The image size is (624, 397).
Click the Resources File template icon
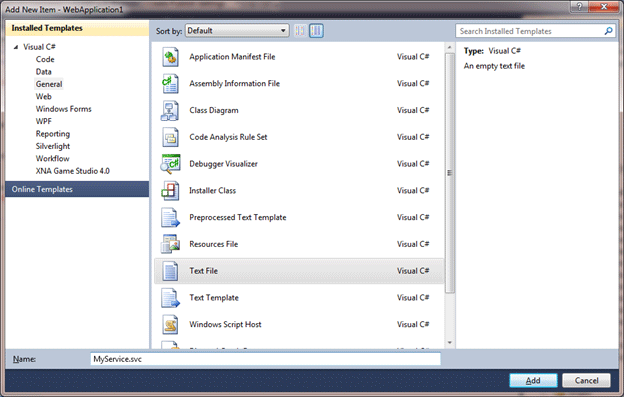tap(170, 244)
